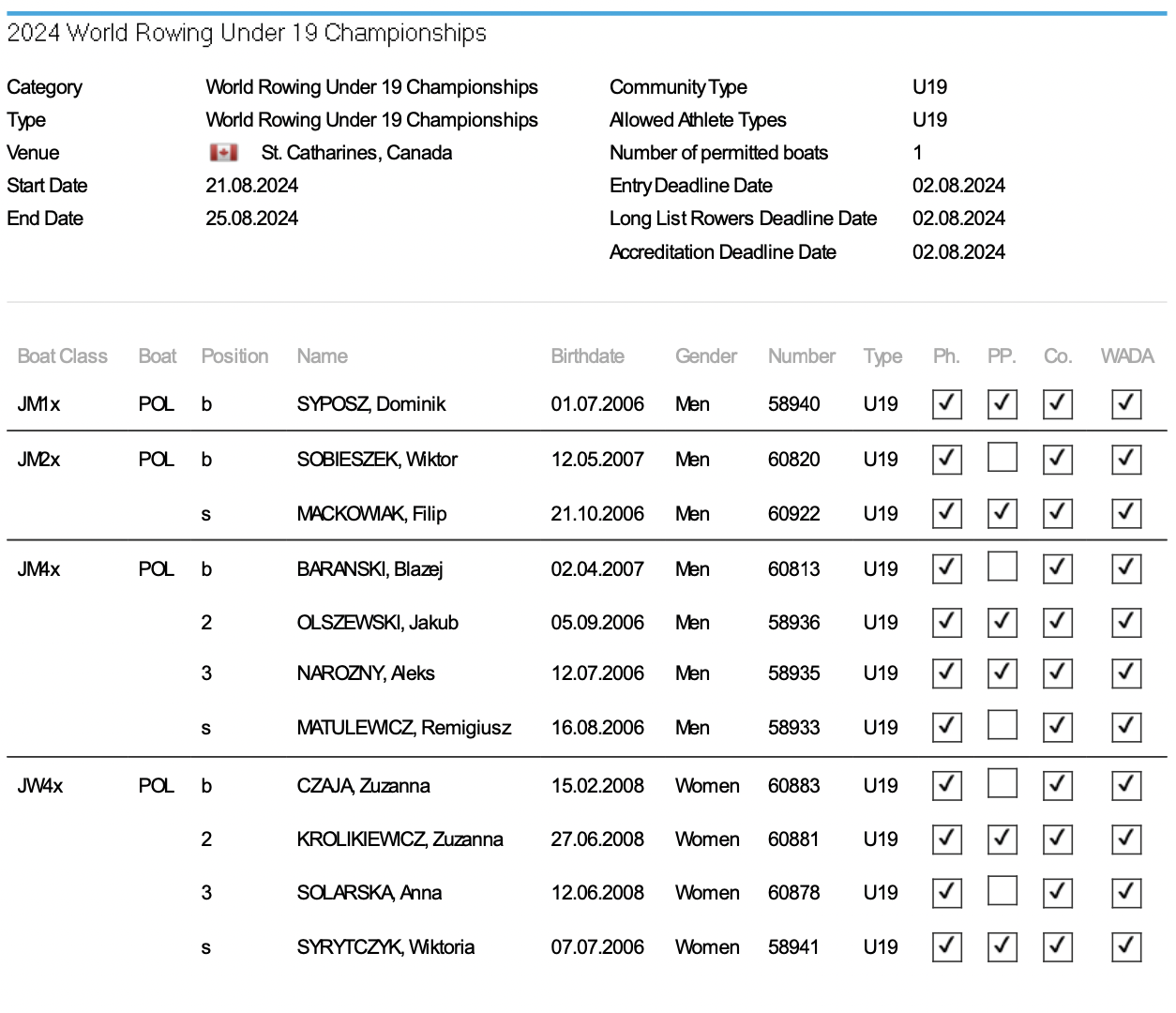Click the JM4x boat class cell
Image resolution: width=1176 pixels, height=1013 pixels.
click(x=39, y=569)
